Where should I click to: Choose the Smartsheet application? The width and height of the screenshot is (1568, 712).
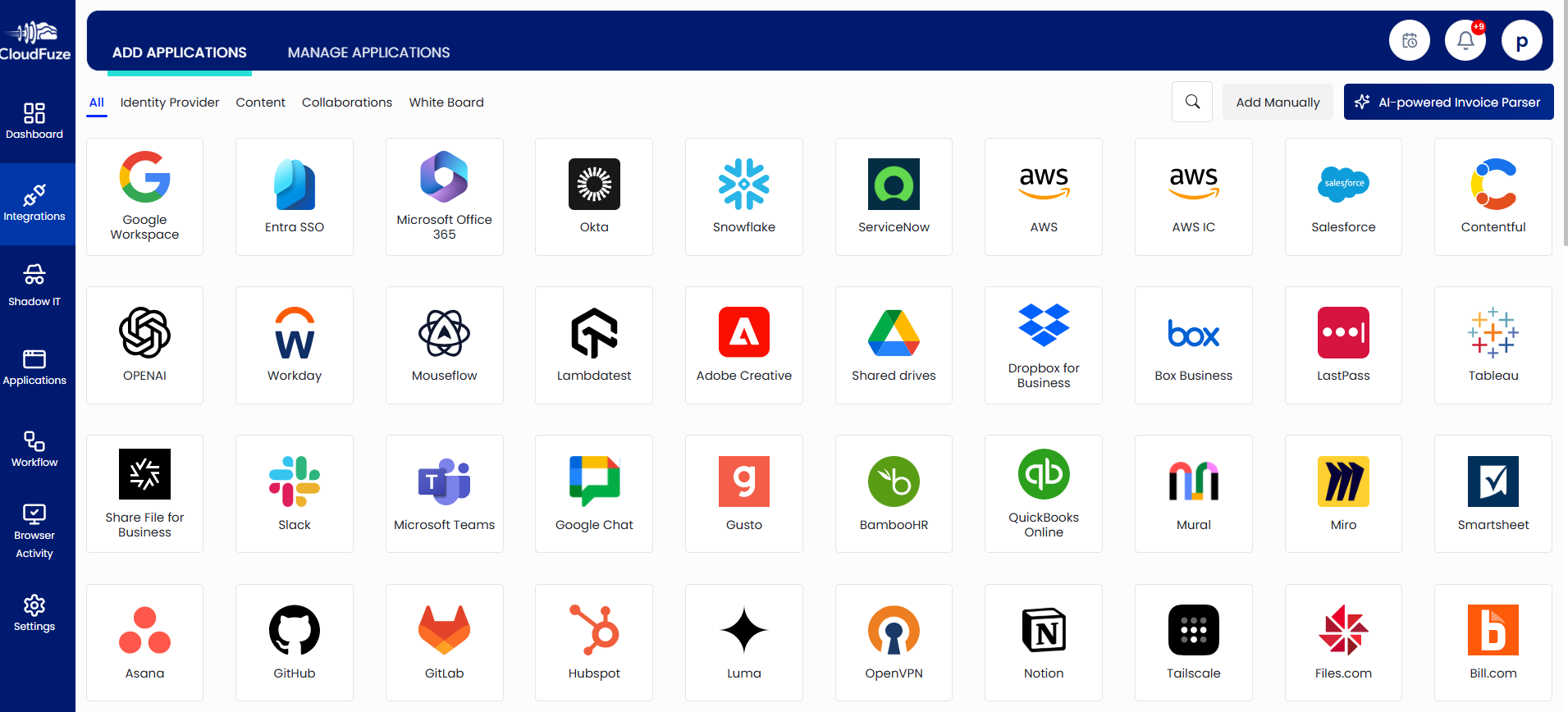pos(1493,494)
